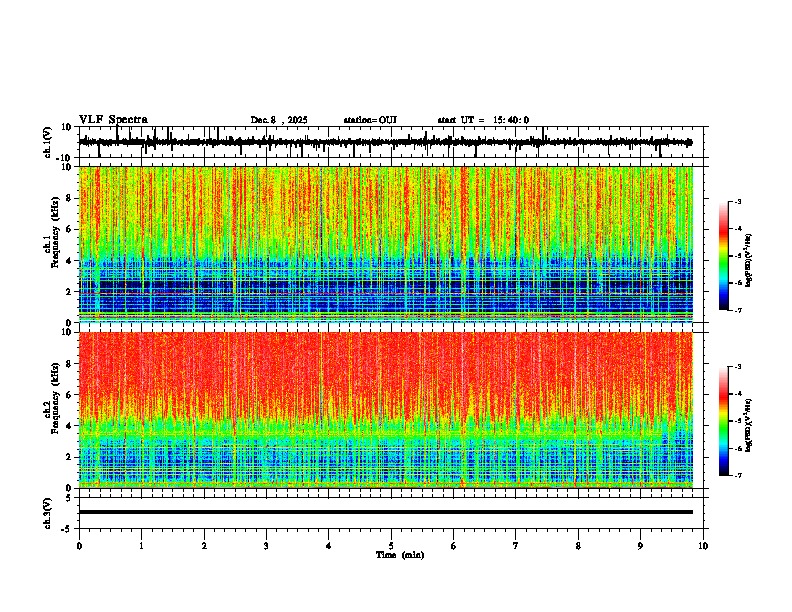Image resolution: width=792 pixels, height=612 pixels.
Task: Click the 'Time (min)' axis label
Action: [x=400, y=555]
